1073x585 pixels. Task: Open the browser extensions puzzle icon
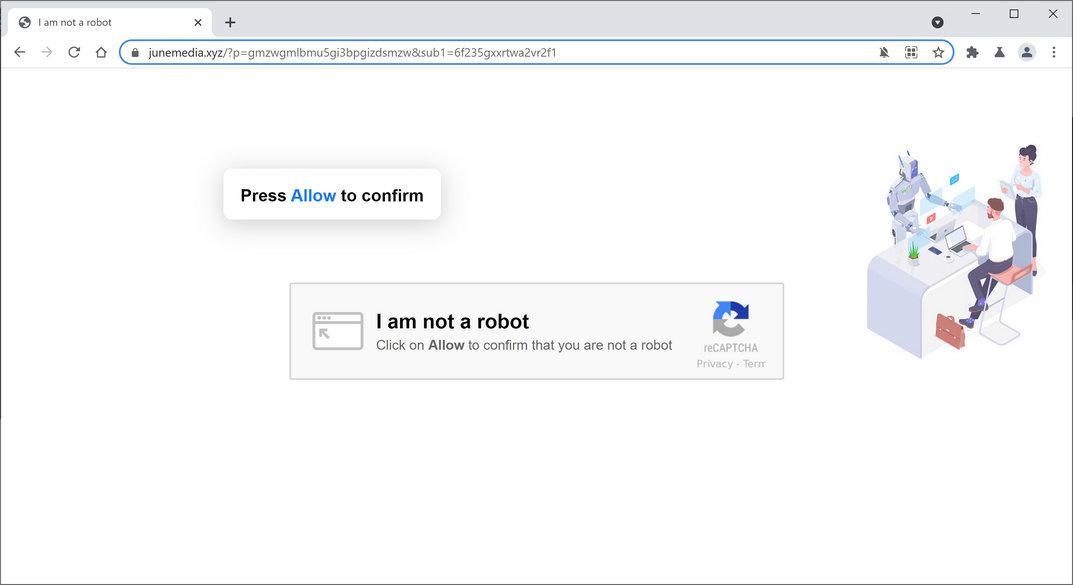click(971, 52)
